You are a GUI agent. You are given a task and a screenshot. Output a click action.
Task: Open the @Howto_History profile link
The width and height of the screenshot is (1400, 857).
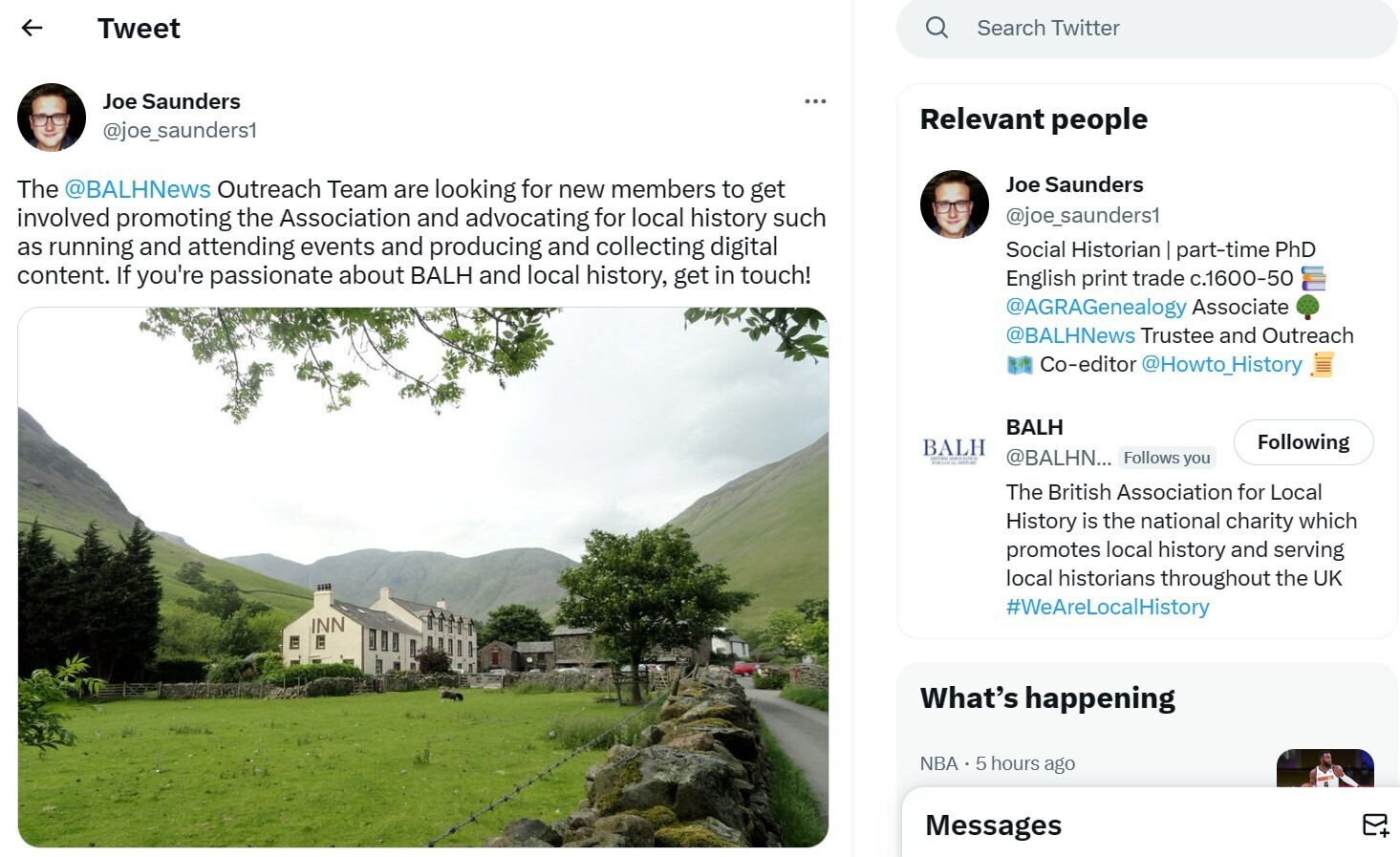(1221, 364)
